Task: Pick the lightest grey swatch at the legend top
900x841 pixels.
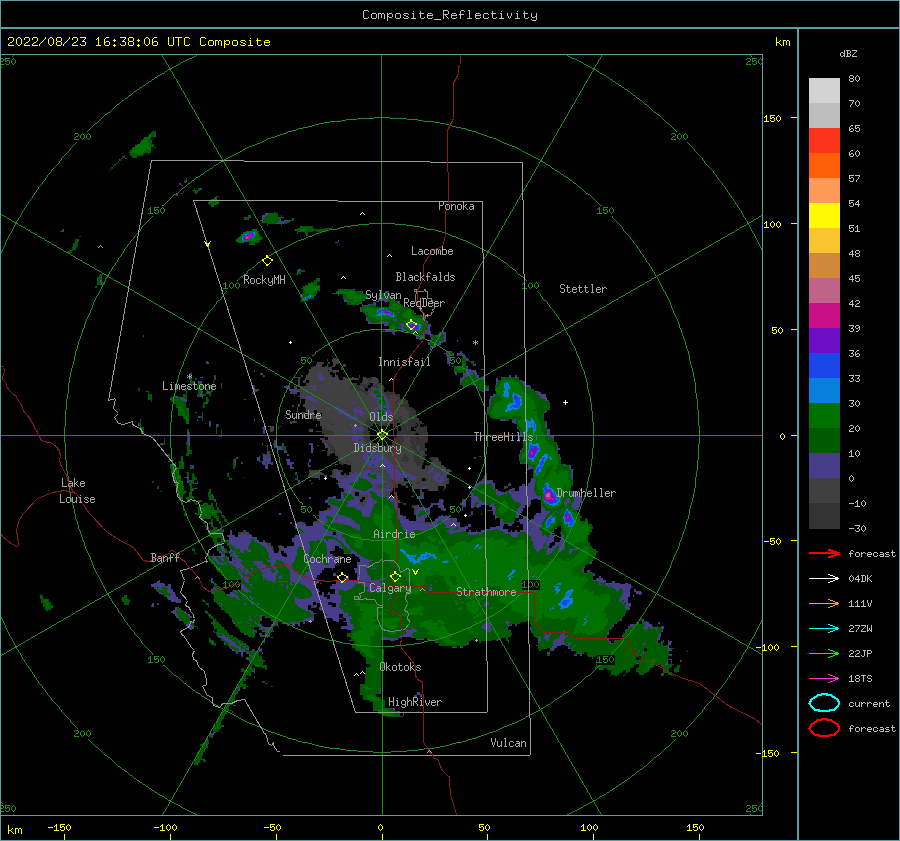Action: pos(824,91)
